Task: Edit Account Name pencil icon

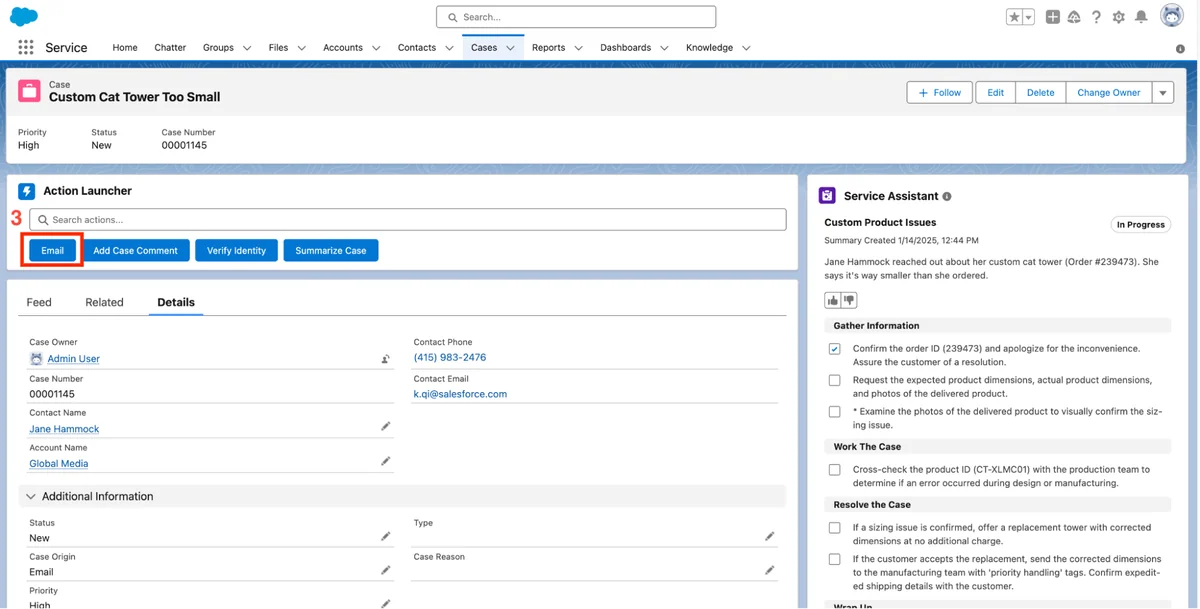Action: coord(386,461)
